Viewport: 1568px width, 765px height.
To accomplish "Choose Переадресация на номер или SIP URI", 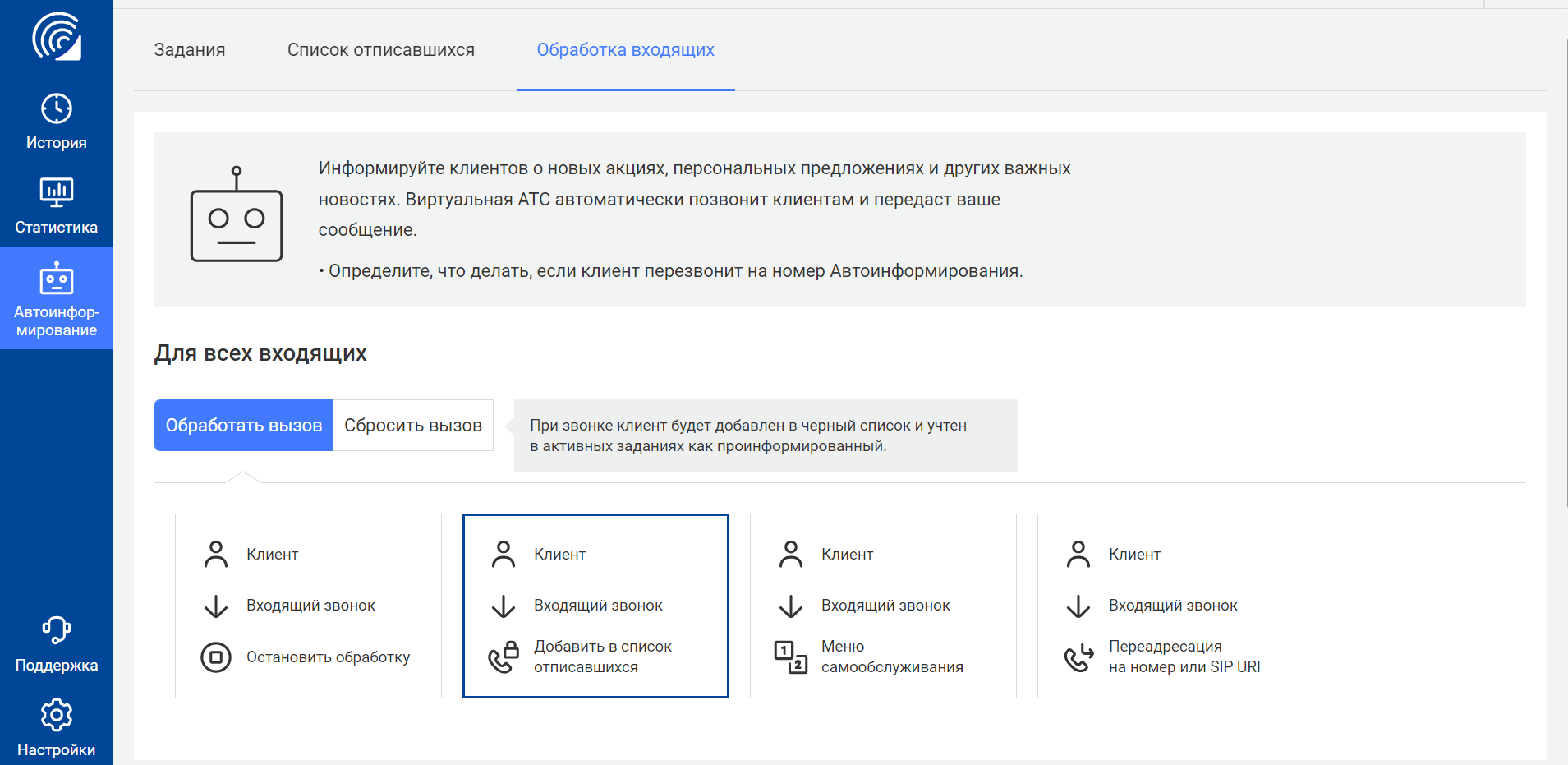I will point(1170,606).
